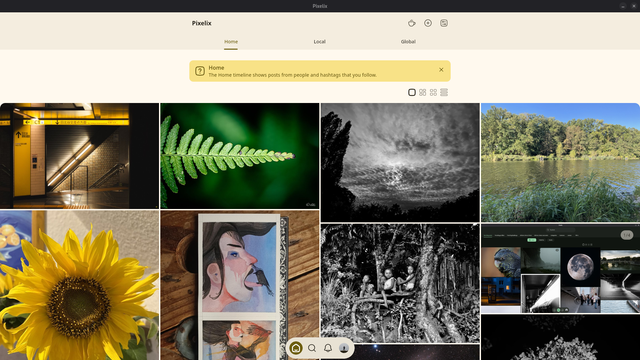Switch to the Local timeline tab
Viewport: 640px width, 360px height.
pyautogui.click(x=319, y=42)
